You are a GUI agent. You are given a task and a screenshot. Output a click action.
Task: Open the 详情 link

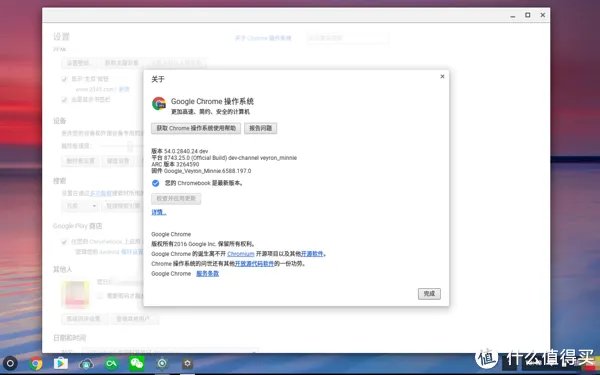point(159,212)
